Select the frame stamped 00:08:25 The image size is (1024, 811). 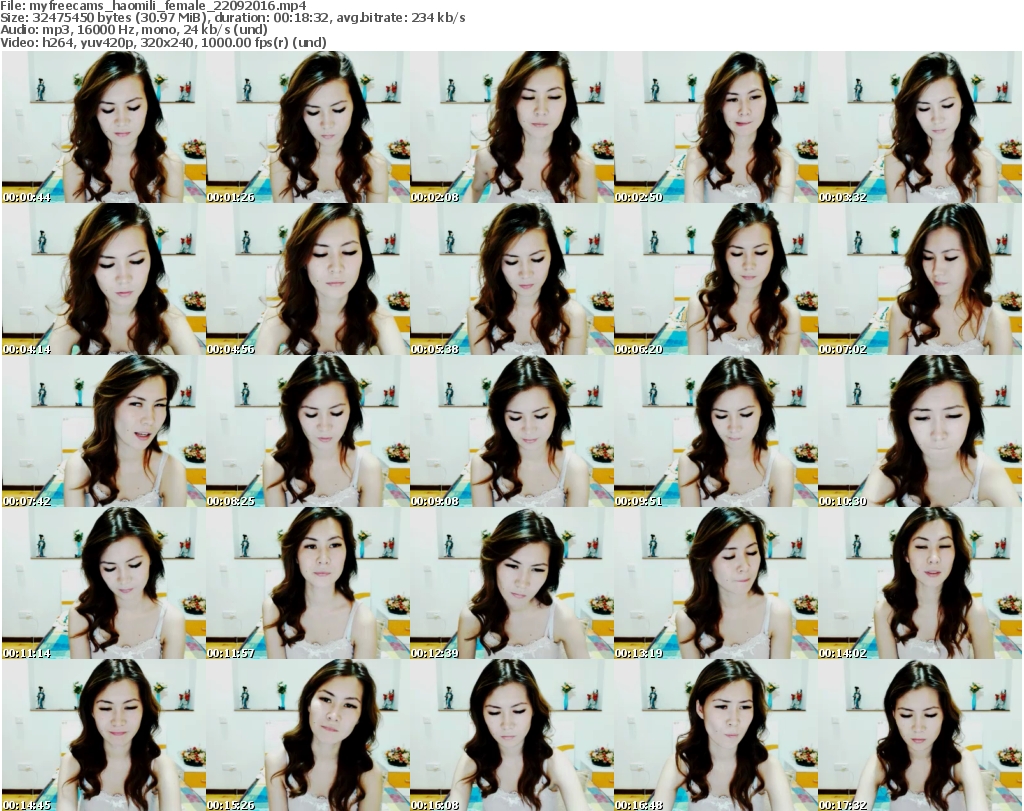click(x=308, y=432)
